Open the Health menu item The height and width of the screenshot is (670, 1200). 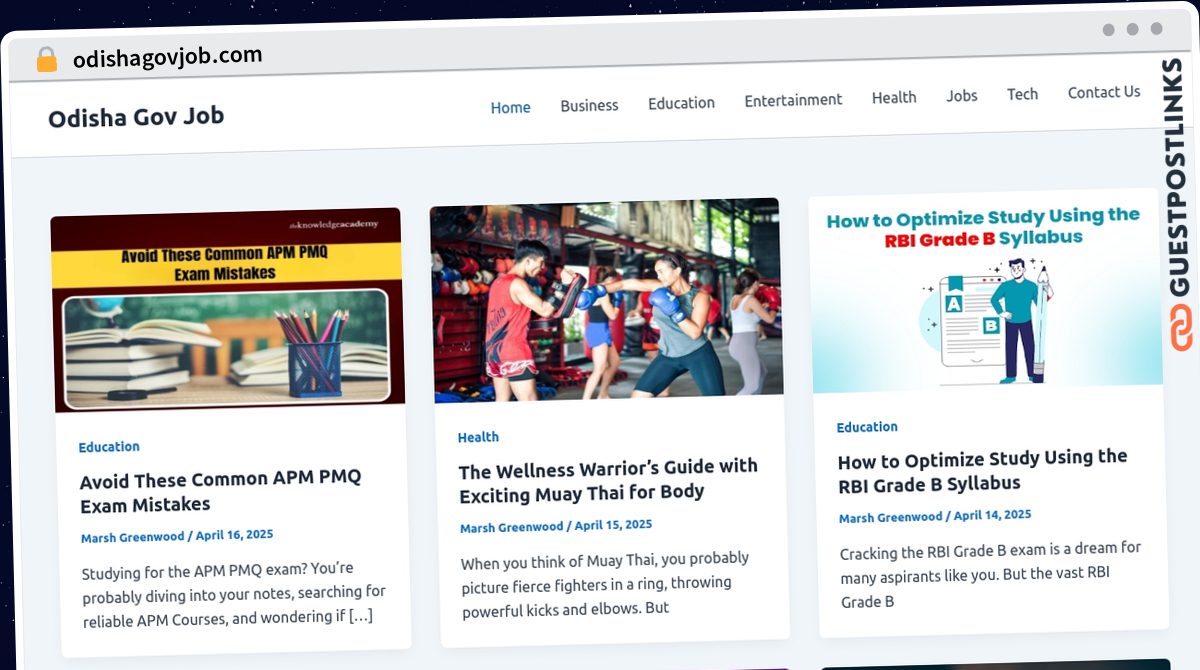click(x=894, y=97)
